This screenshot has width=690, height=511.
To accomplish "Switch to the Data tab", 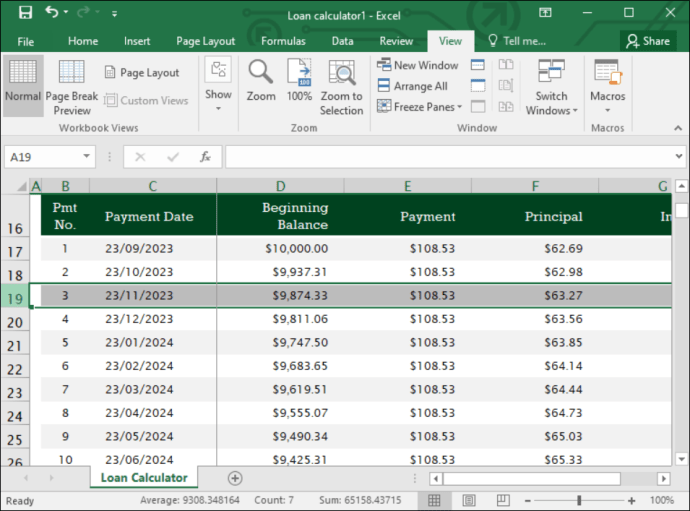I will (x=342, y=41).
